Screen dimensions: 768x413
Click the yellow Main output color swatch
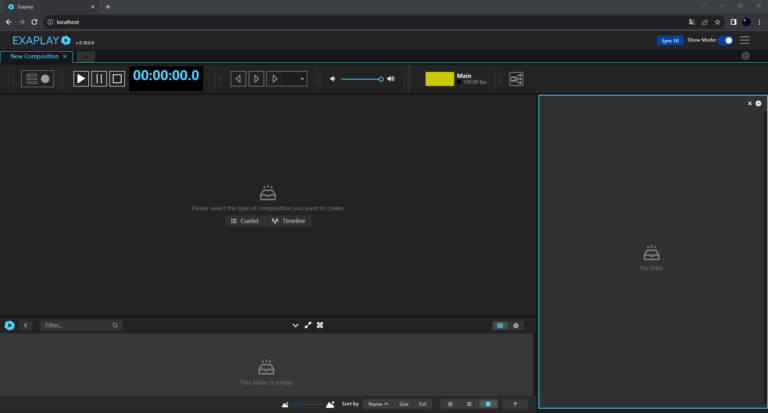click(x=439, y=78)
